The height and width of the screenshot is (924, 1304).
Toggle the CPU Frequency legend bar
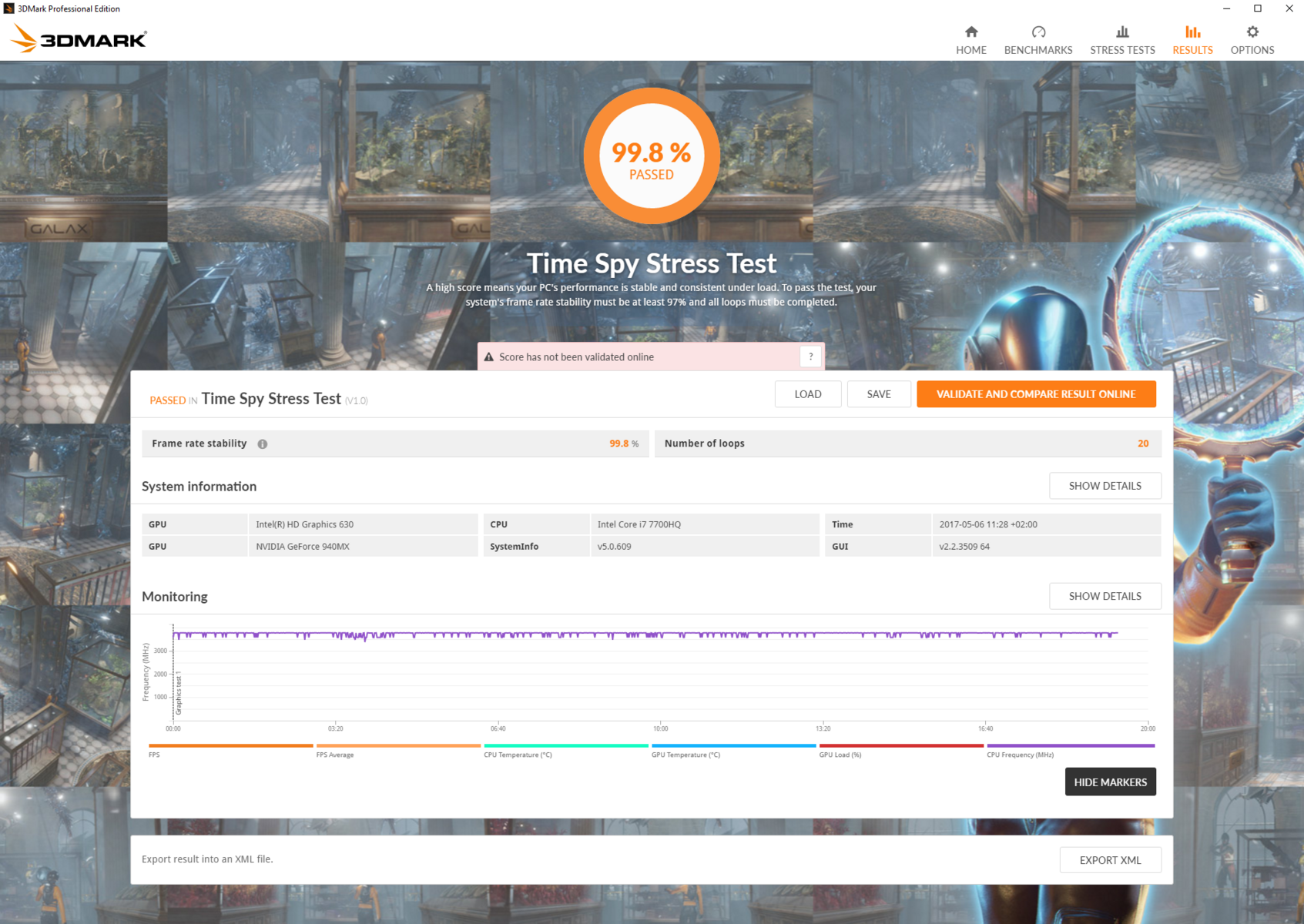point(1071,745)
